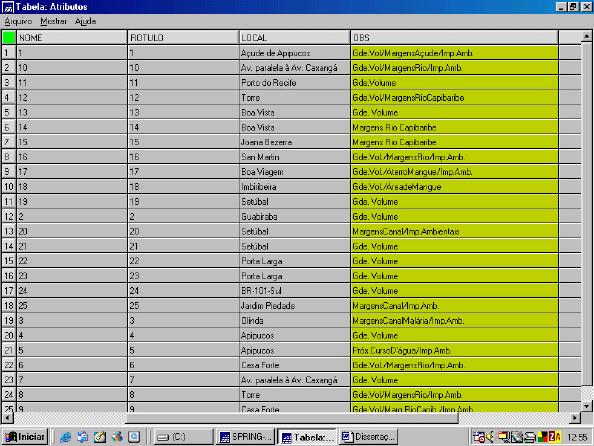Click the red ZA tray icon
The image size is (594, 446).
point(555,437)
